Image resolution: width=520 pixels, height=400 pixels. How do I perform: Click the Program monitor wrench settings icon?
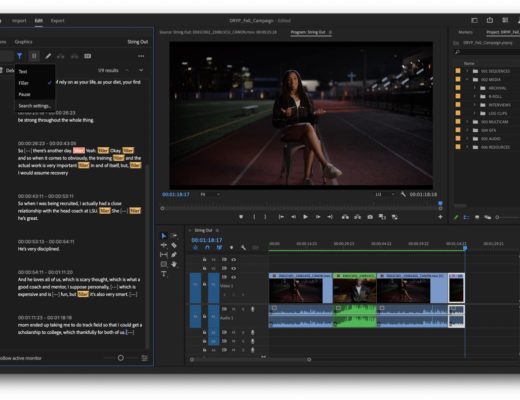click(403, 194)
